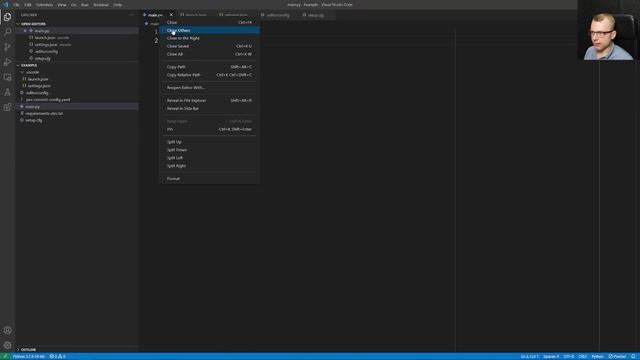The height and width of the screenshot is (360, 640).
Task: Choose Close Saved in the context menu
Action: click(x=209, y=46)
